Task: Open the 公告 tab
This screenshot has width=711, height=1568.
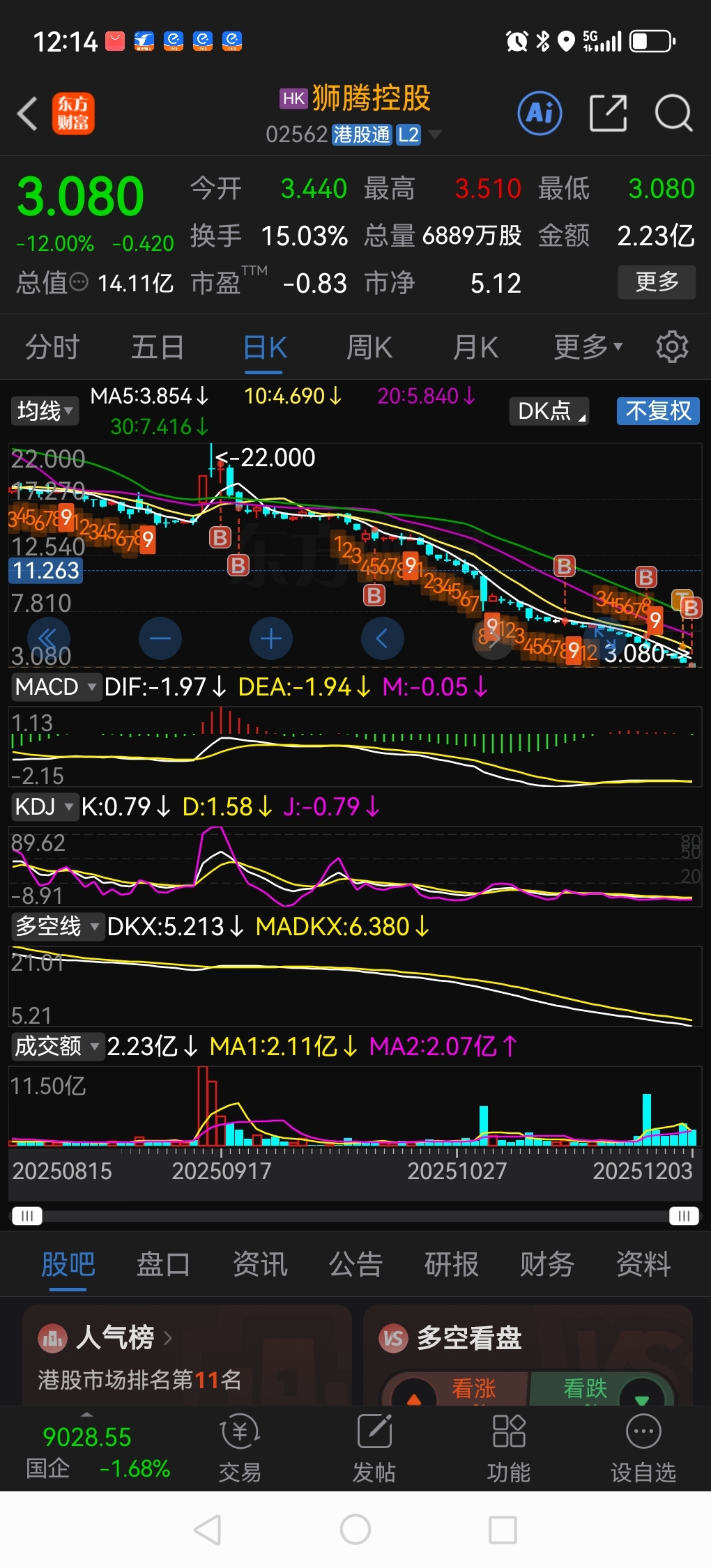Action: tap(355, 1263)
